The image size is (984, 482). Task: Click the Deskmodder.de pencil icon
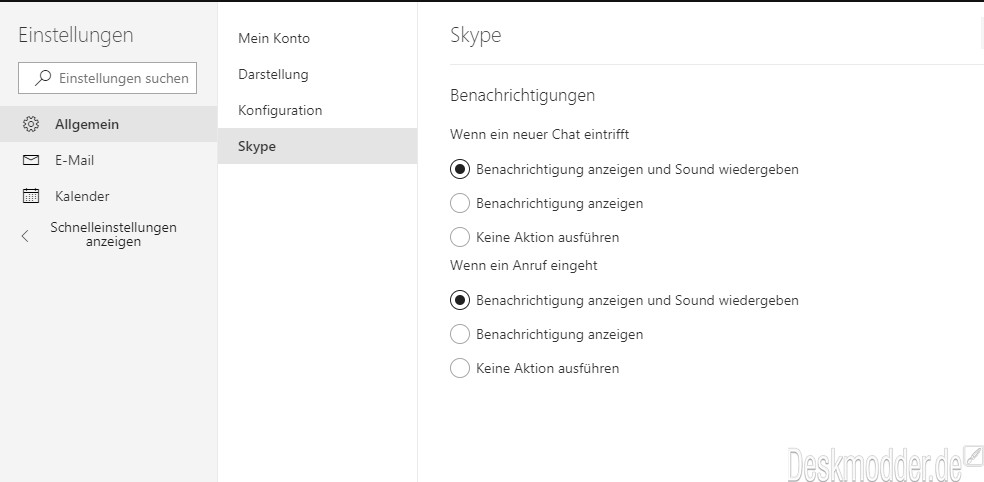pyautogui.click(x=973, y=454)
